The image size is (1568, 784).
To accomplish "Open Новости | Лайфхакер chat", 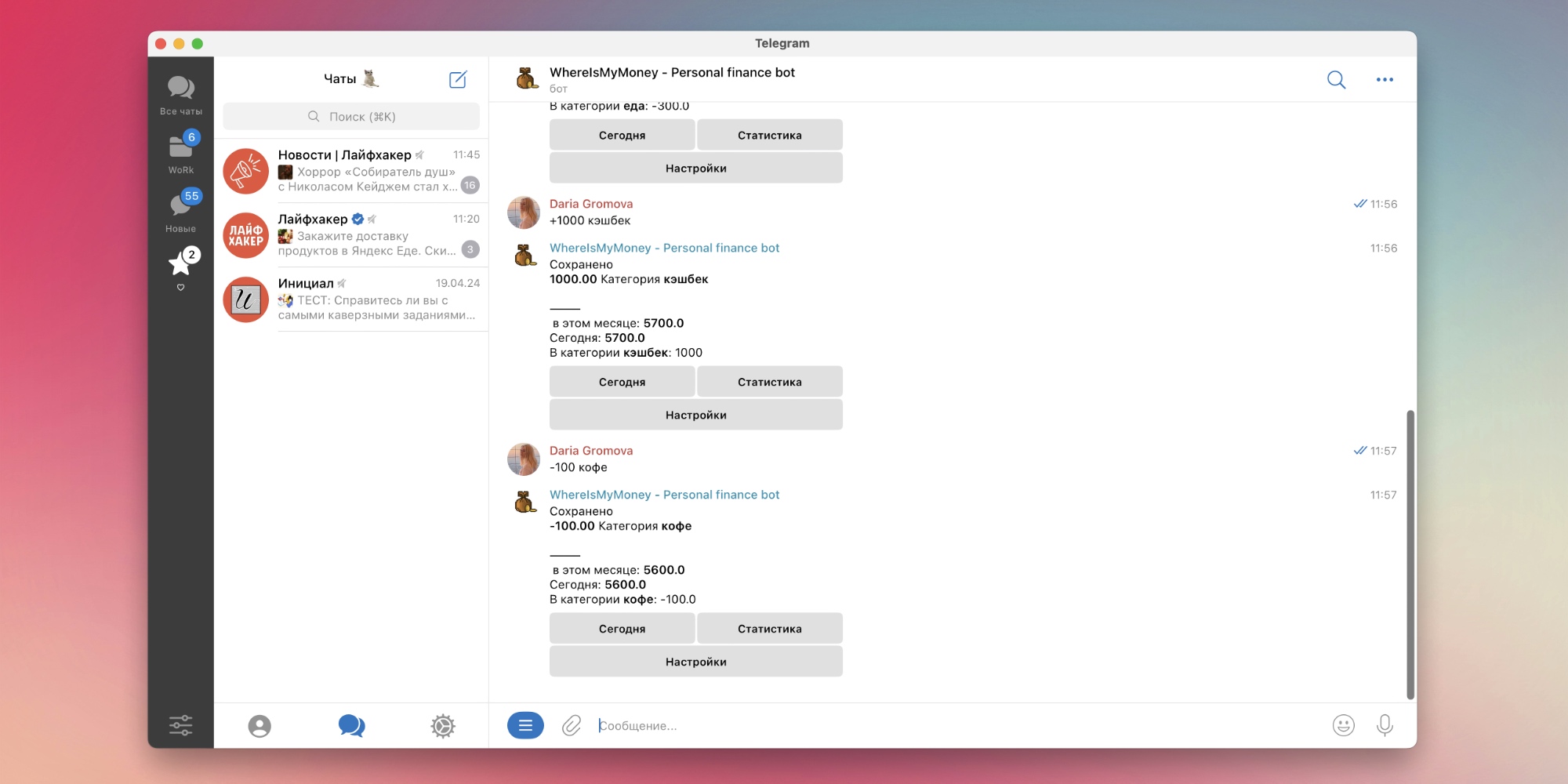I will click(x=351, y=171).
